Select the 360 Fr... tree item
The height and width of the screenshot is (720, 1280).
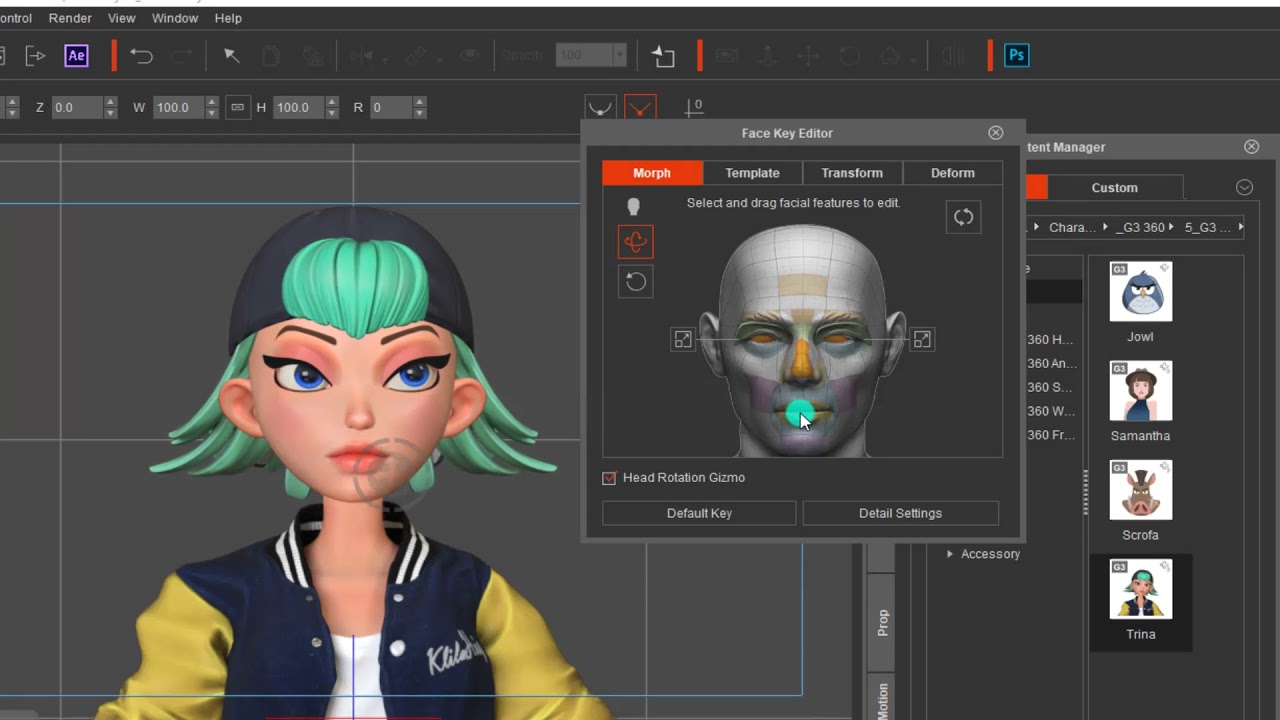pyautogui.click(x=1050, y=435)
